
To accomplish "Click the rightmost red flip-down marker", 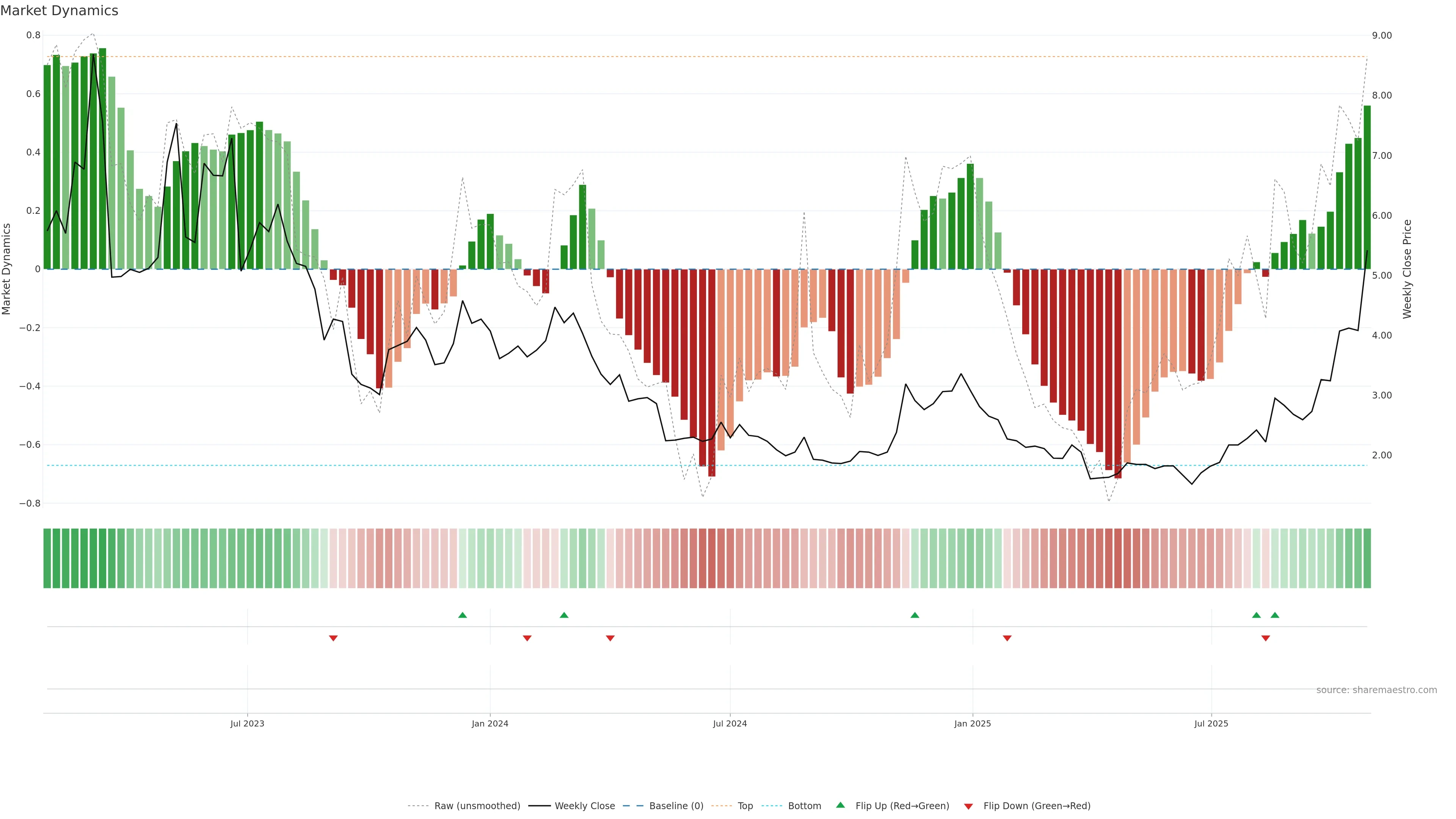I will (x=1266, y=638).
